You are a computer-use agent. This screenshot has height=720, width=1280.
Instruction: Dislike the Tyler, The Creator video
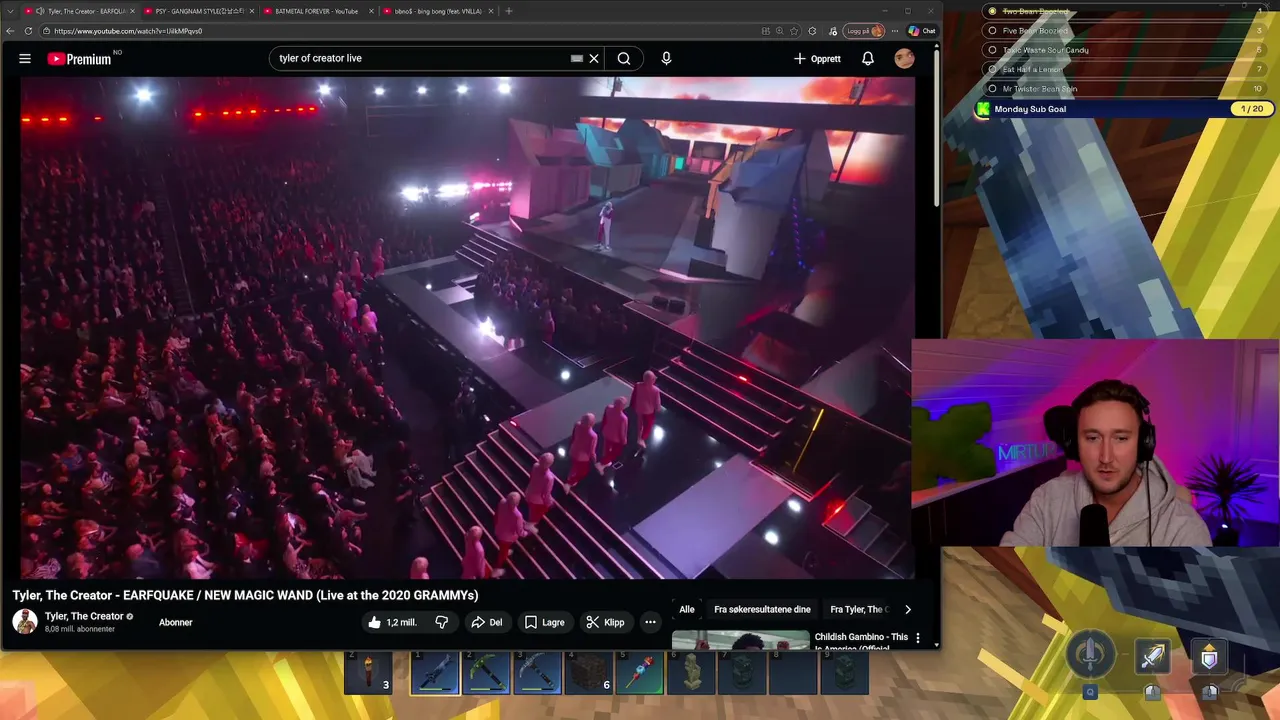tap(441, 622)
